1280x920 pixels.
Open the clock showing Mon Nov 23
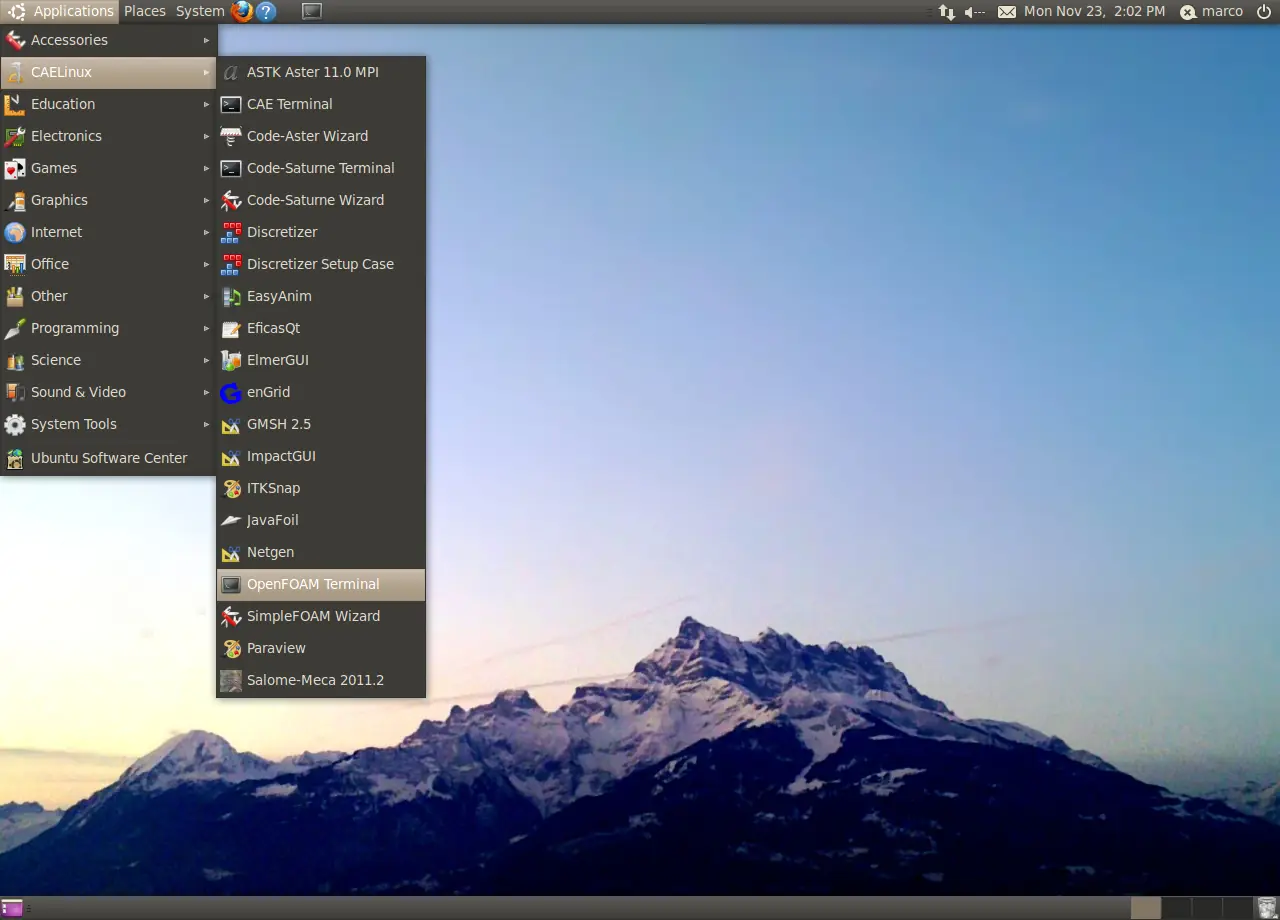pos(1094,12)
